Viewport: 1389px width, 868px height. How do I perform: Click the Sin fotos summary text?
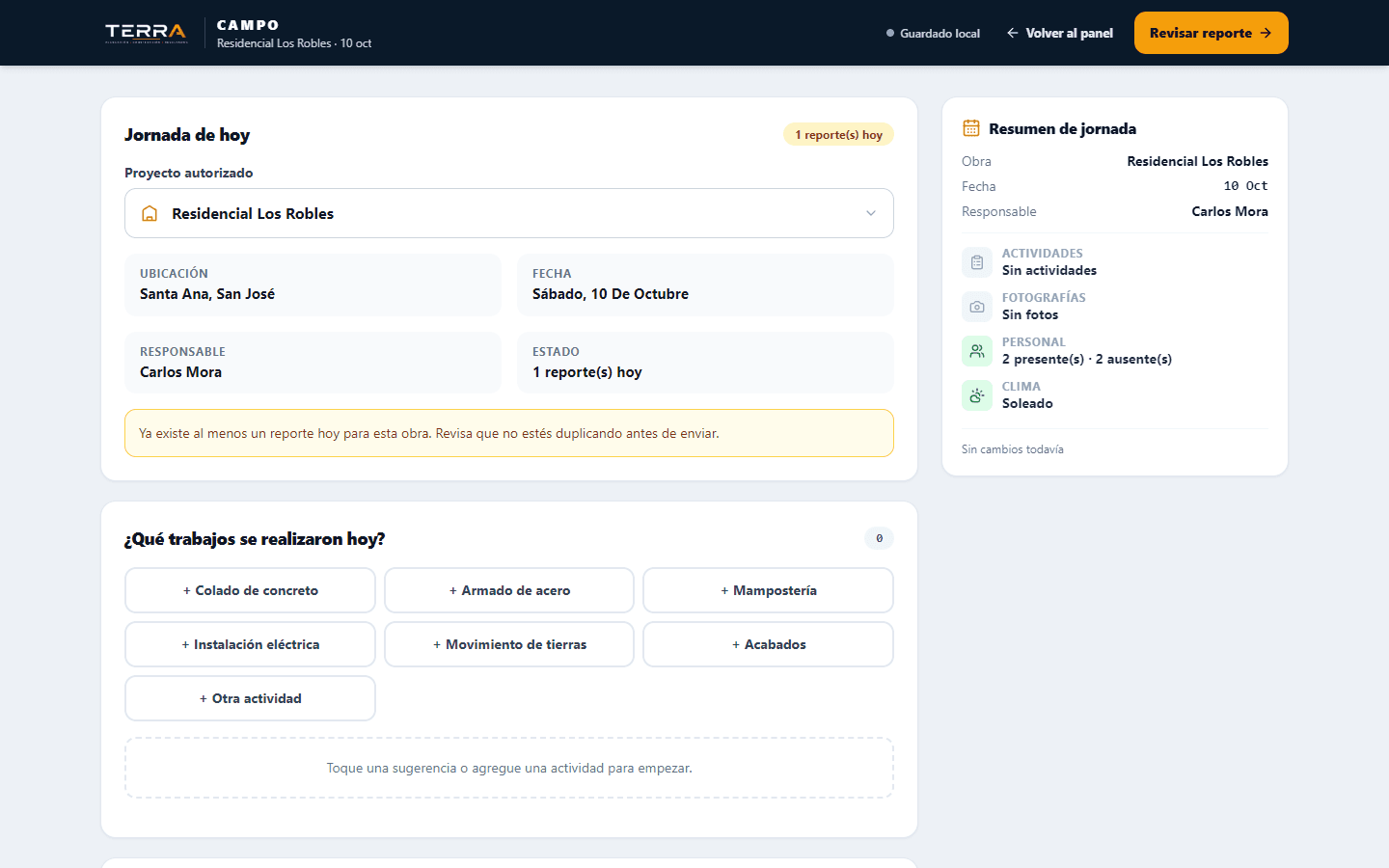pos(1030,315)
